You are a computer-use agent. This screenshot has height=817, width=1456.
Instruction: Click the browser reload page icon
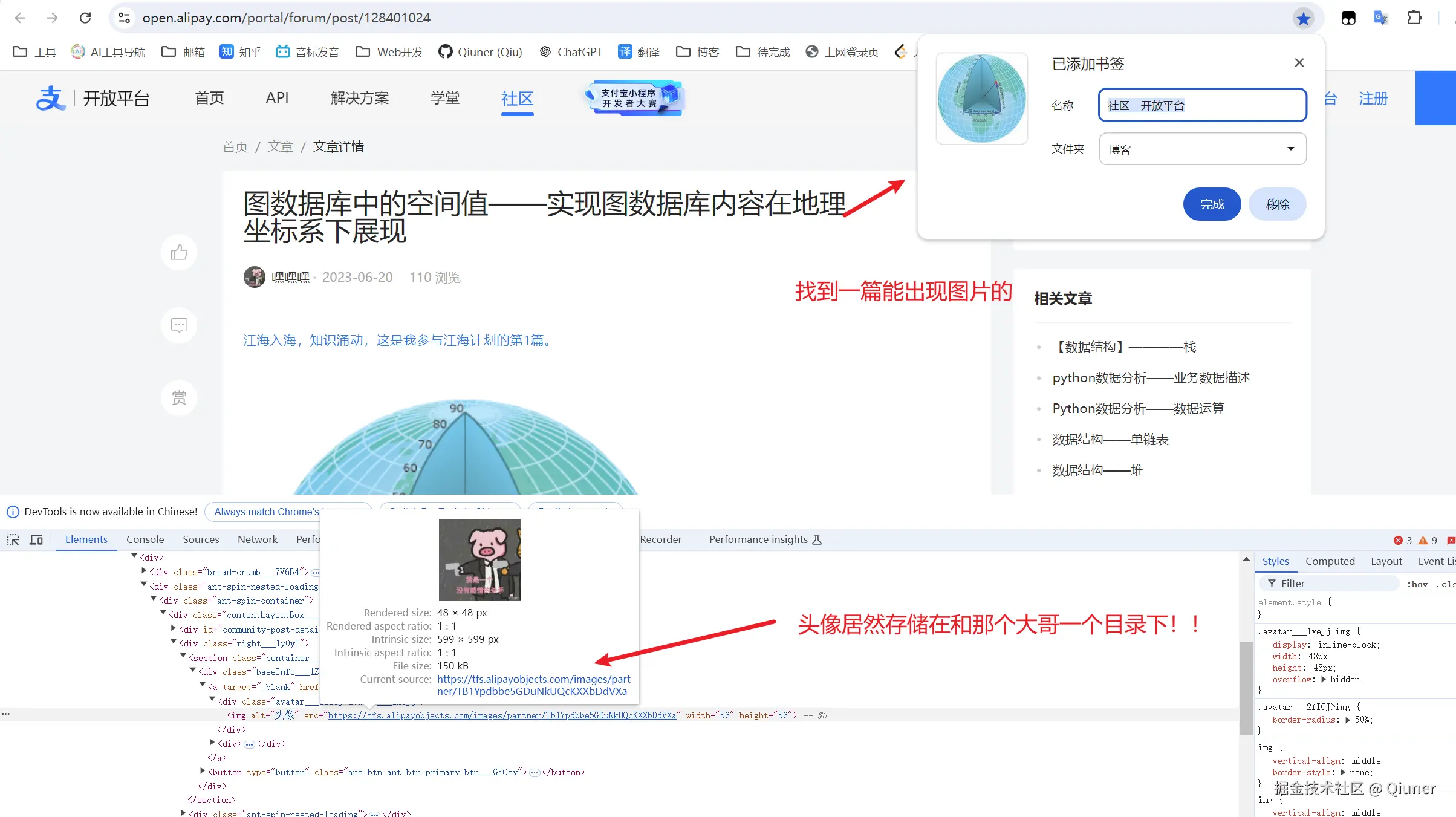click(85, 18)
